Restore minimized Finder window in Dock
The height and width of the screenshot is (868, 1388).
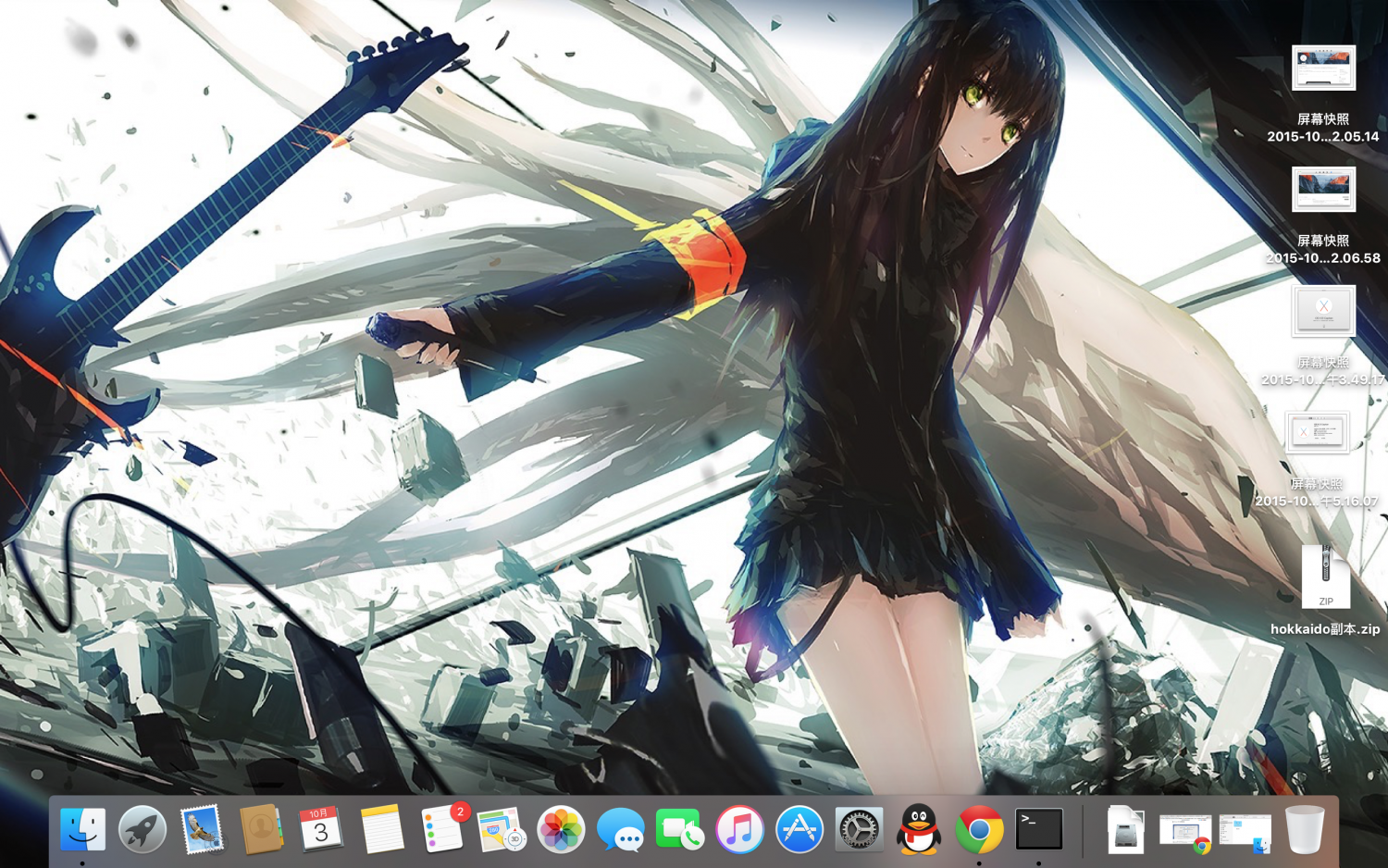pyautogui.click(x=1245, y=832)
